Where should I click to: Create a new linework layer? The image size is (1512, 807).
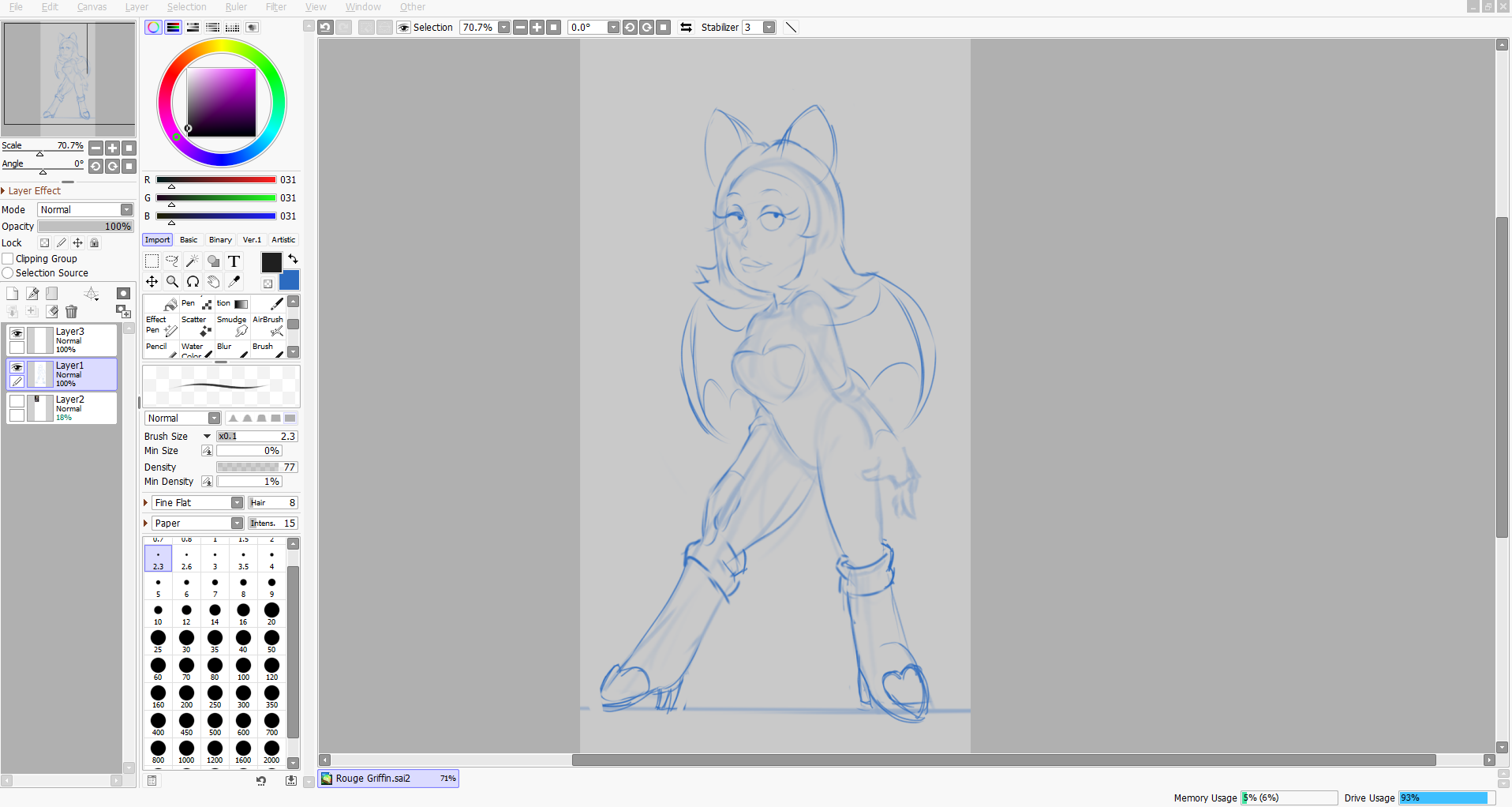pyautogui.click(x=32, y=294)
